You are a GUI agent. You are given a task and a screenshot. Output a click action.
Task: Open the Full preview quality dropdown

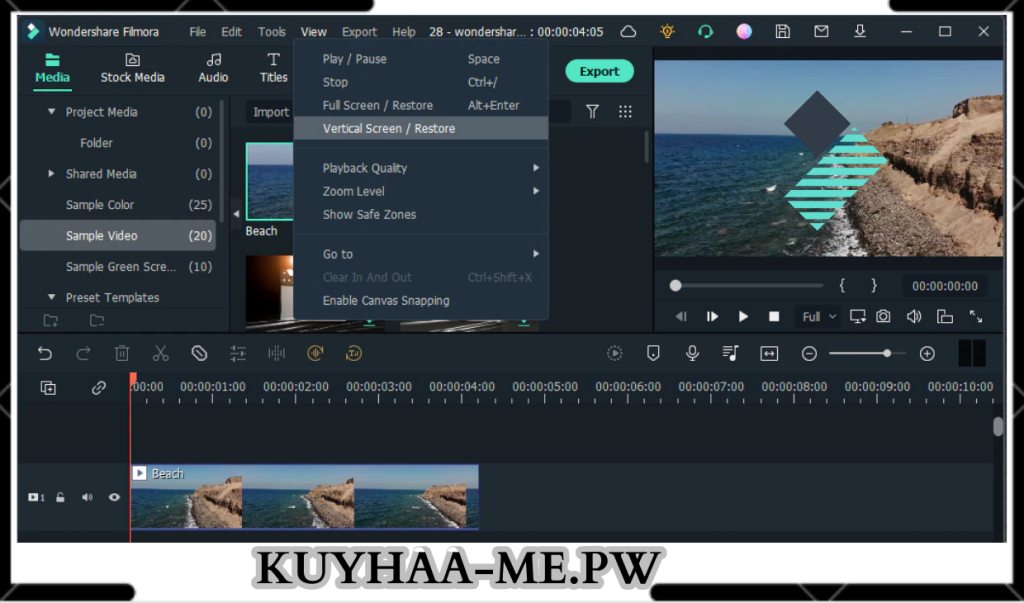point(818,317)
